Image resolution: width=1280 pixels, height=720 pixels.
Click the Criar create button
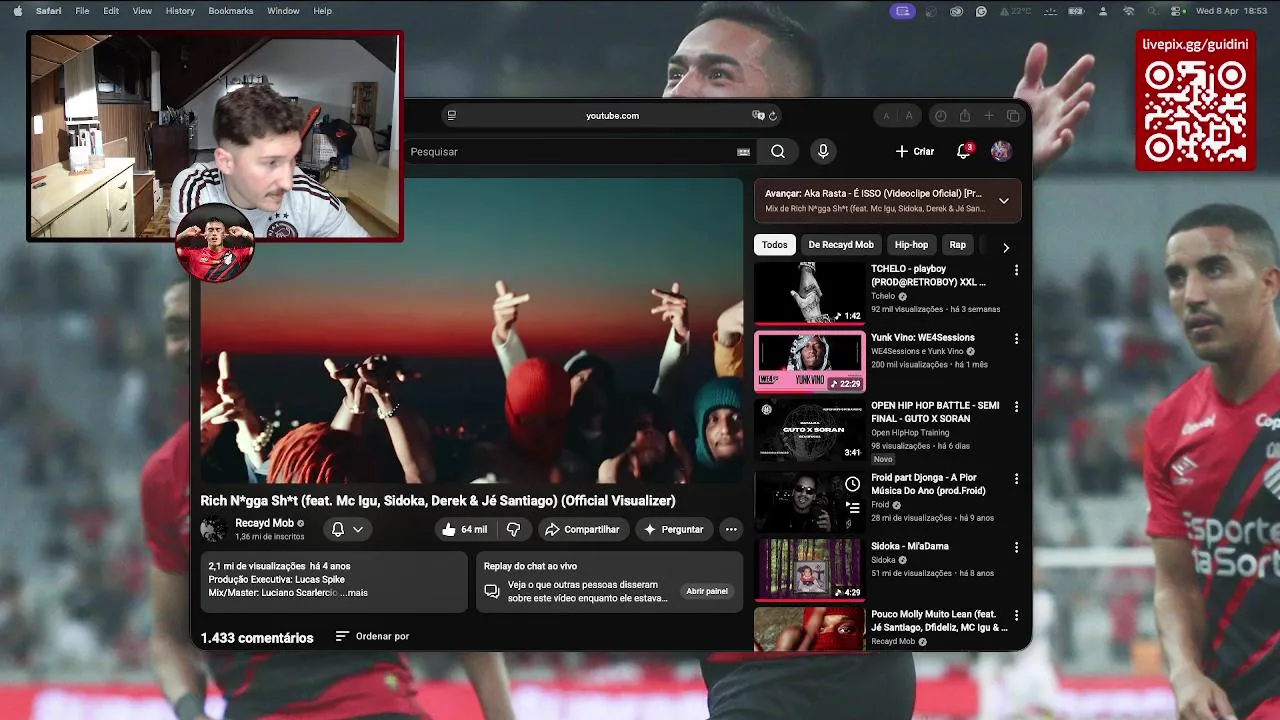pyautogui.click(x=915, y=151)
